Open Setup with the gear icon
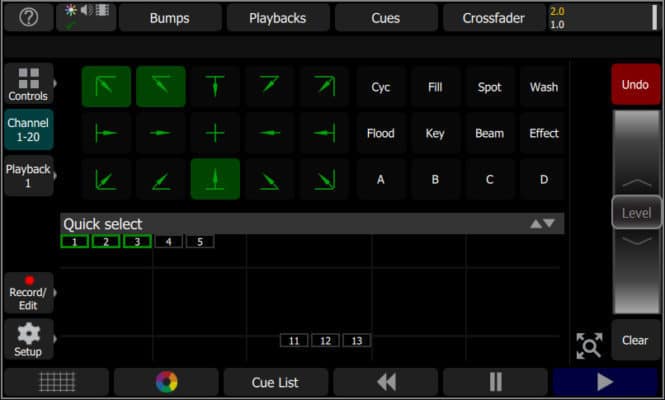This screenshot has width=665, height=400. tap(28, 340)
